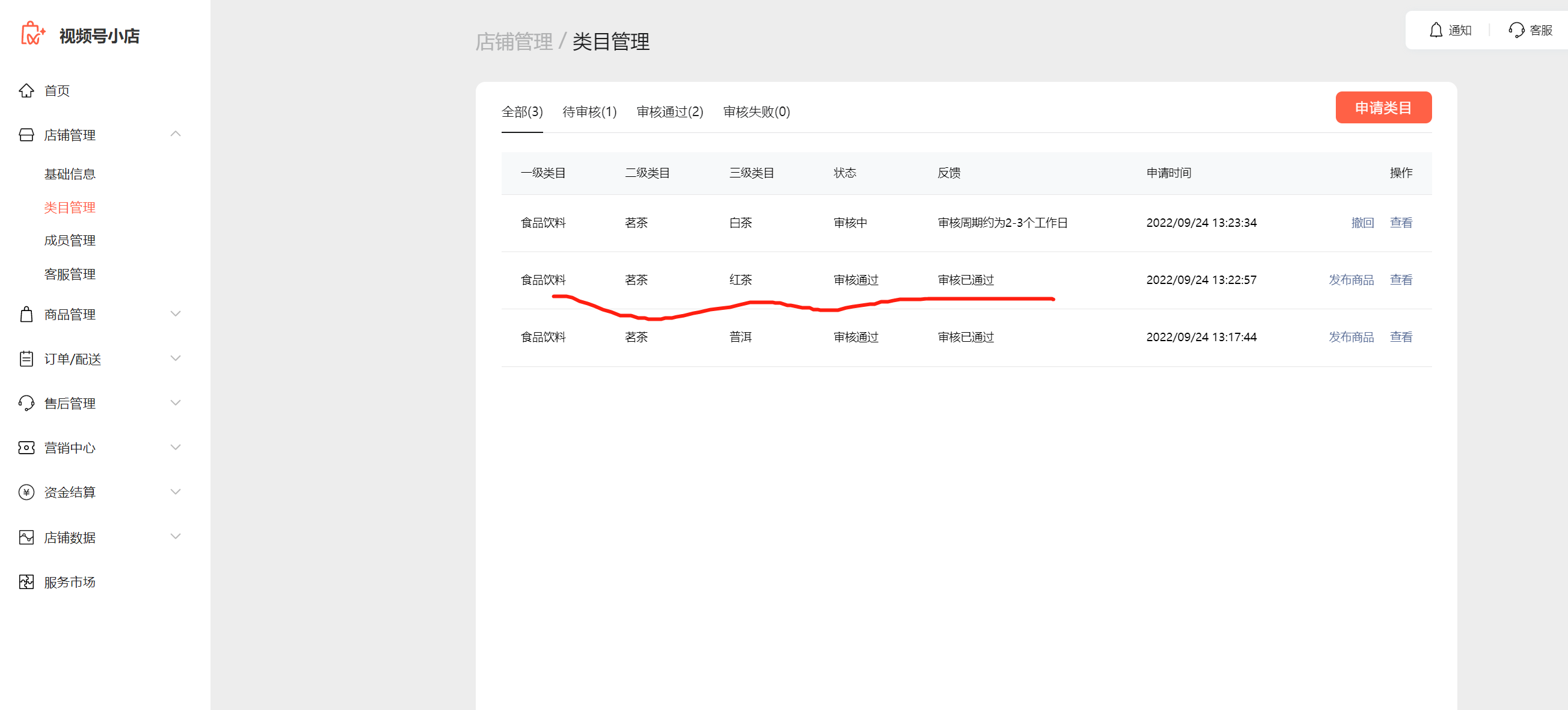Screen dimensions: 1568x710
Task: Click the puzzle icon for 服务市场
Action: tap(26, 581)
